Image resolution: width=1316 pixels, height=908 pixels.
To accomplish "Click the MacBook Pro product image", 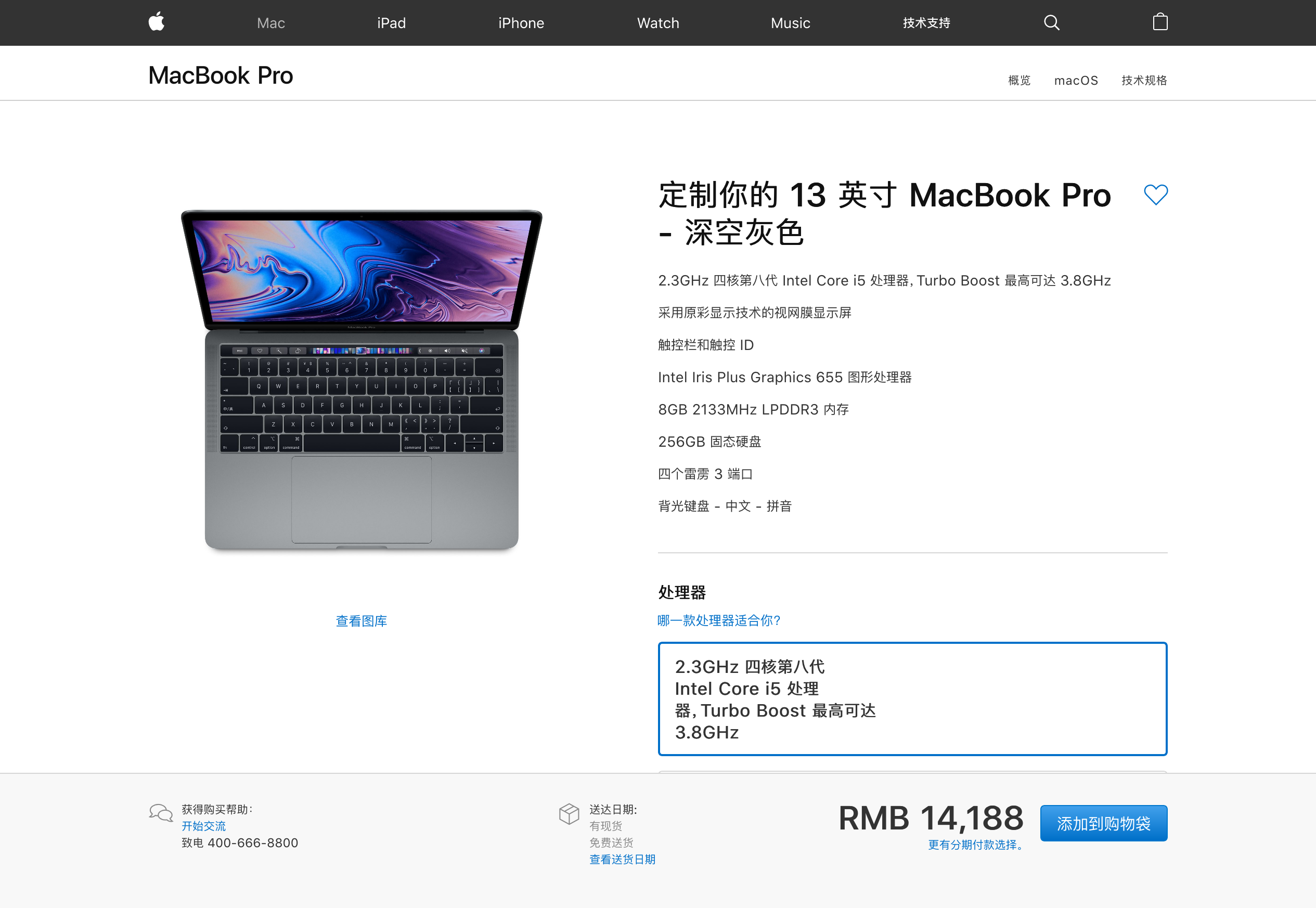I will [x=362, y=380].
